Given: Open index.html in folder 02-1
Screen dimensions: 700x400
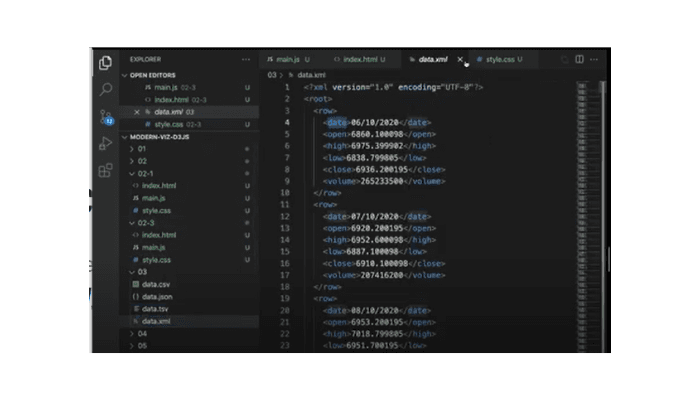Looking at the screenshot, I should (x=189, y=186).
